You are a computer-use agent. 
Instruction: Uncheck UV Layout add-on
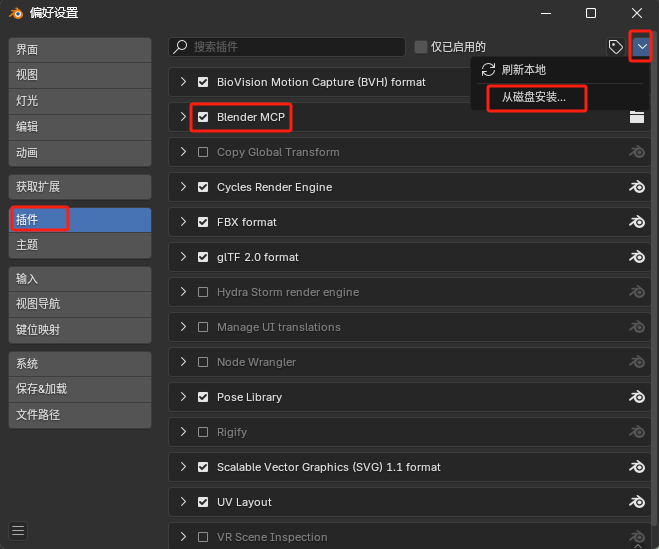(x=203, y=502)
